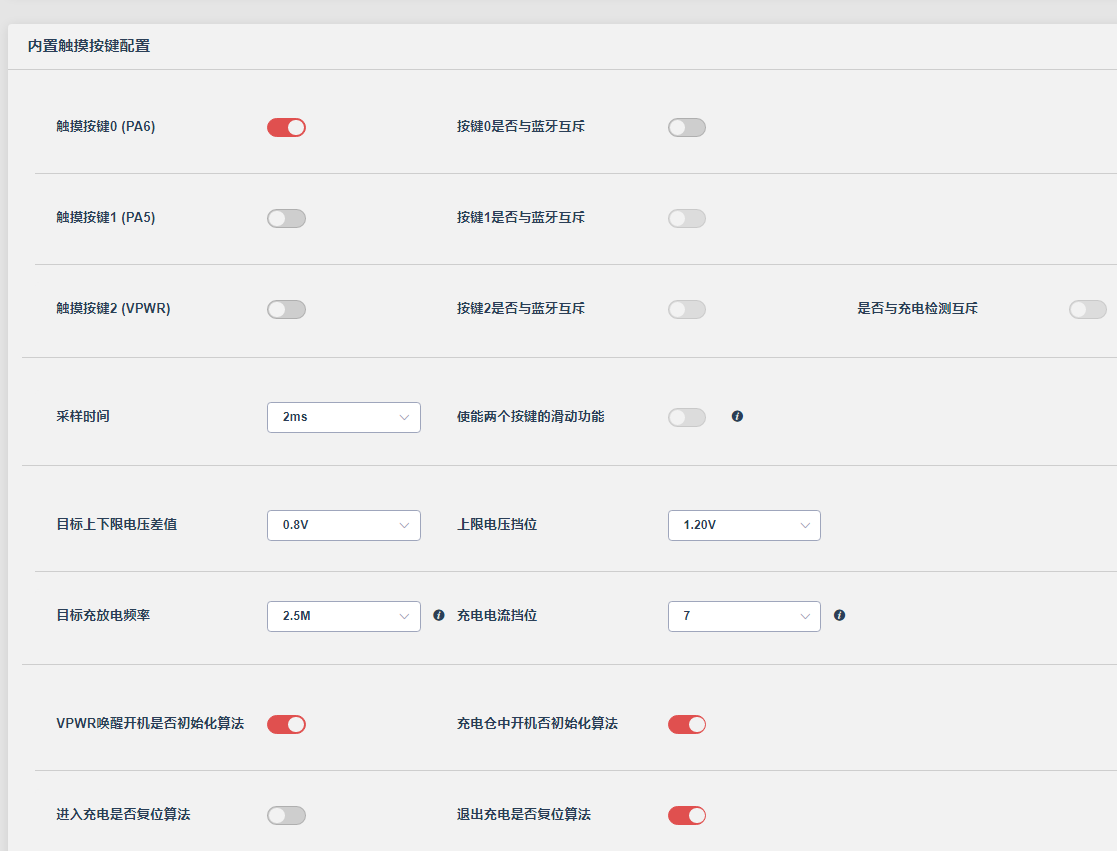This screenshot has height=851, width=1117.
Task: Click the 上限电压挡位 label
Action: (497, 525)
